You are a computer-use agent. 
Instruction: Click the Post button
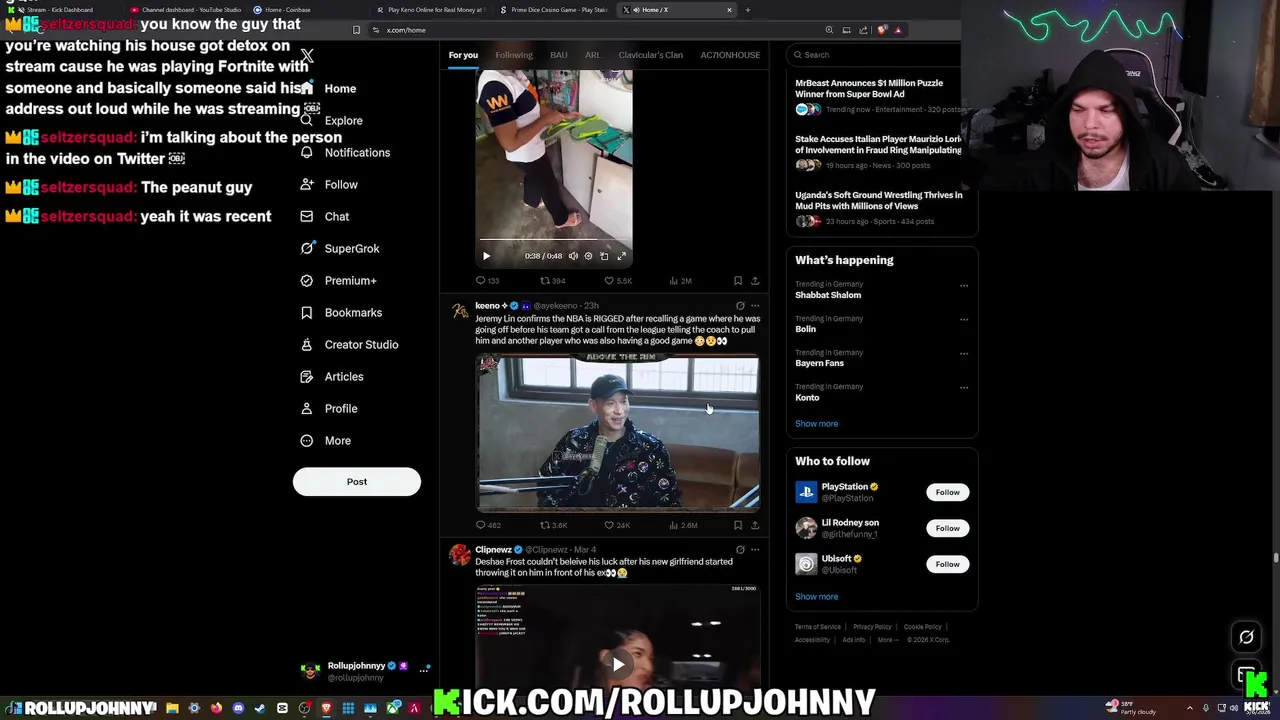point(357,482)
